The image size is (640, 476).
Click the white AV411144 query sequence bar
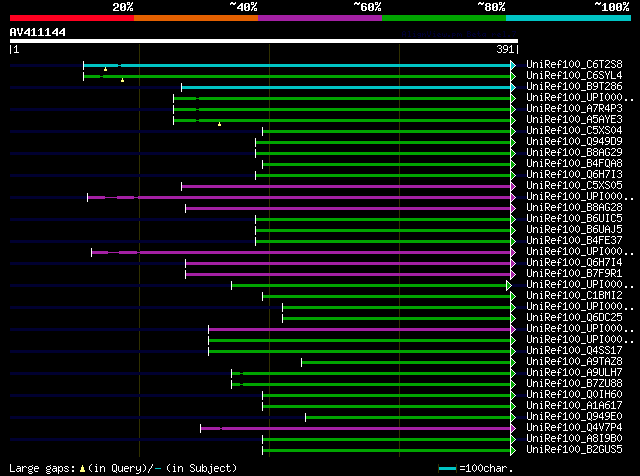[264, 41]
